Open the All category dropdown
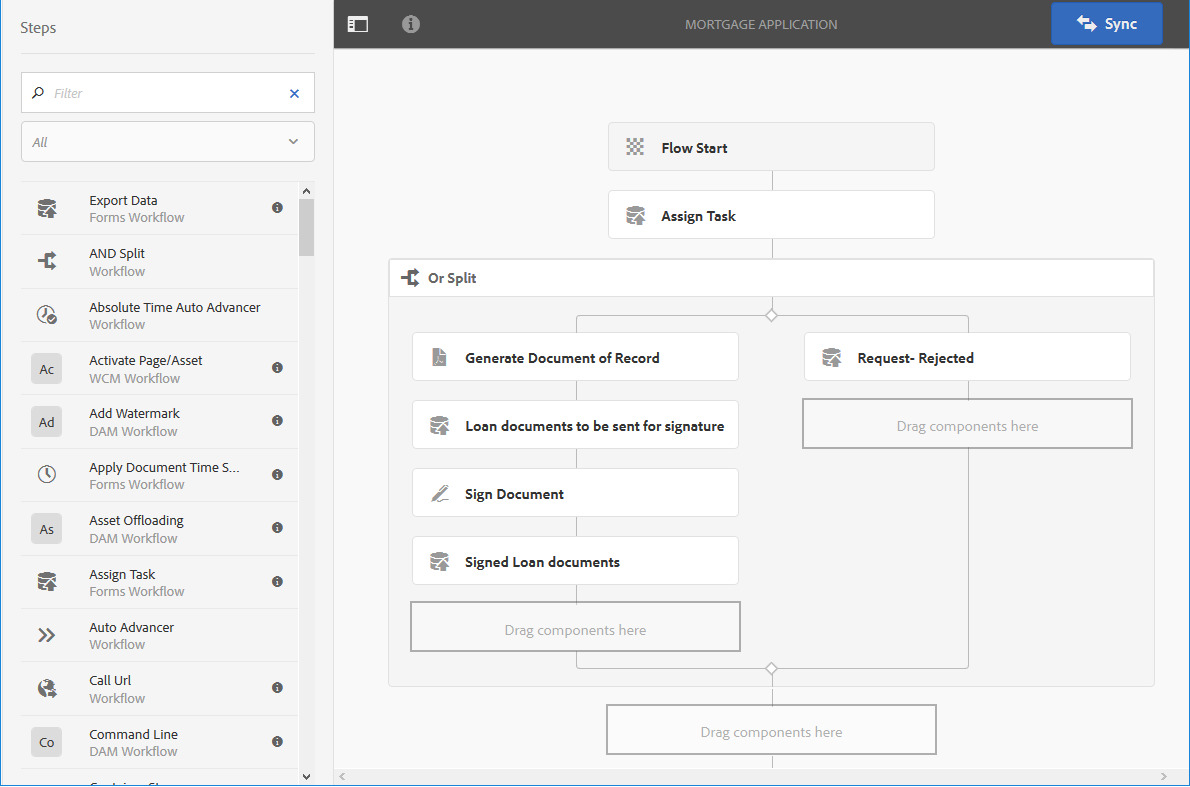Image resolution: width=1190 pixels, height=787 pixels. coord(168,142)
